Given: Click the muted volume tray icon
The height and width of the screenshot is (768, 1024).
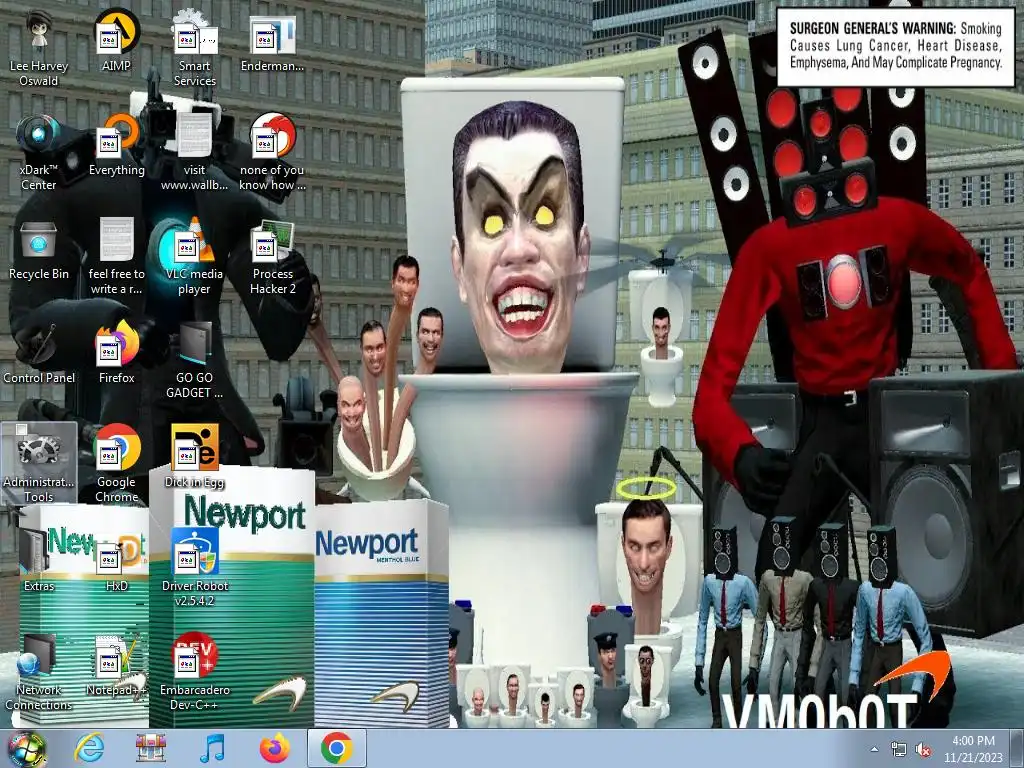Looking at the screenshot, I should [x=923, y=750].
